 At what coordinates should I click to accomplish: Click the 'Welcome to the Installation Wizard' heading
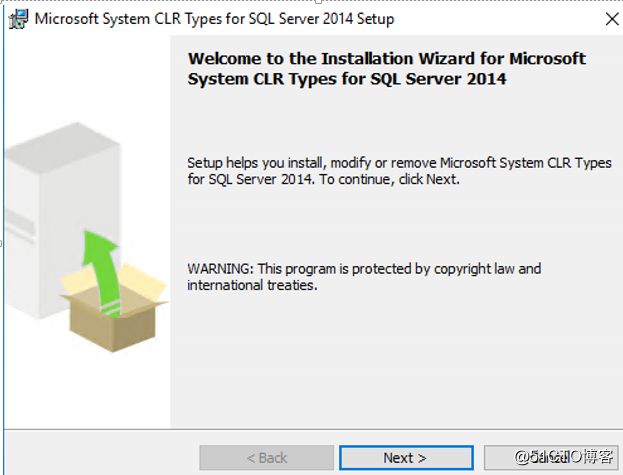coord(387,68)
